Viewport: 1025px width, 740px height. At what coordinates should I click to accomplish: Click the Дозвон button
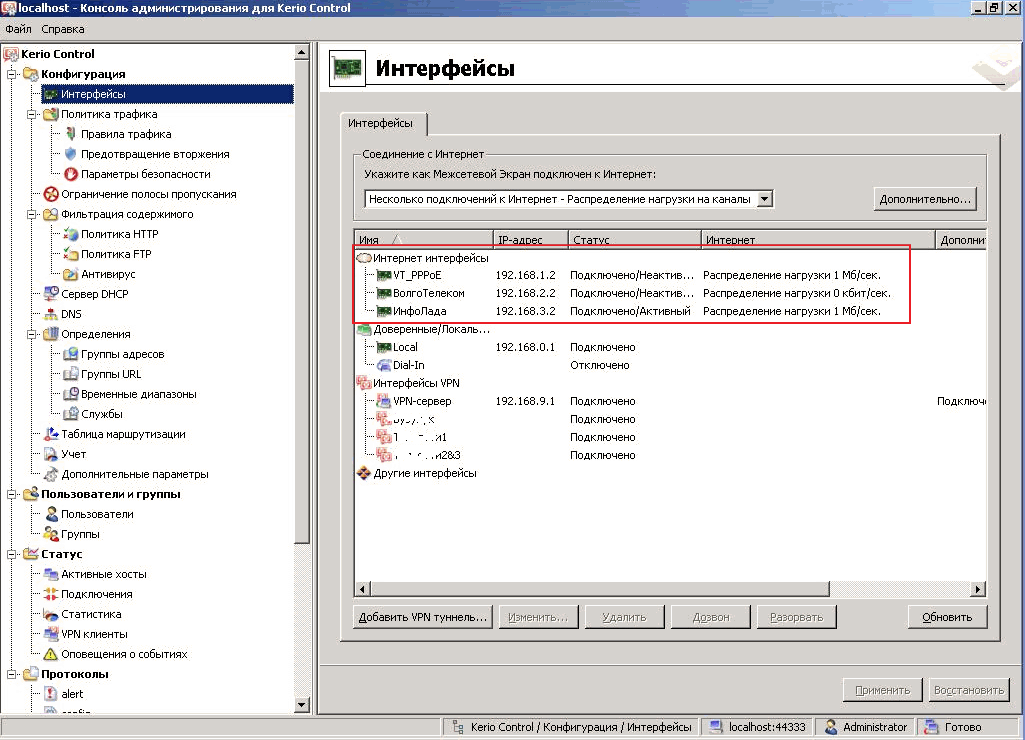[x=711, y=617]
